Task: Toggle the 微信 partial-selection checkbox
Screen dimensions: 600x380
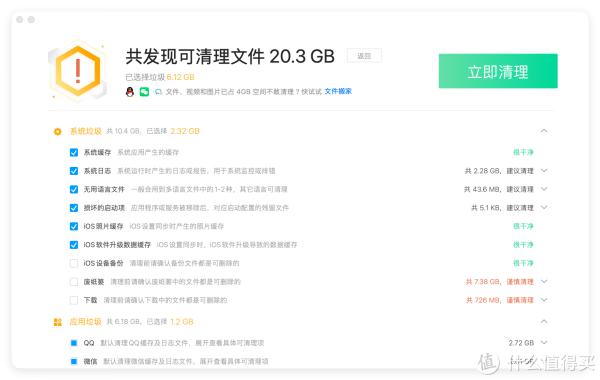Action: click(x=74, y=361)
